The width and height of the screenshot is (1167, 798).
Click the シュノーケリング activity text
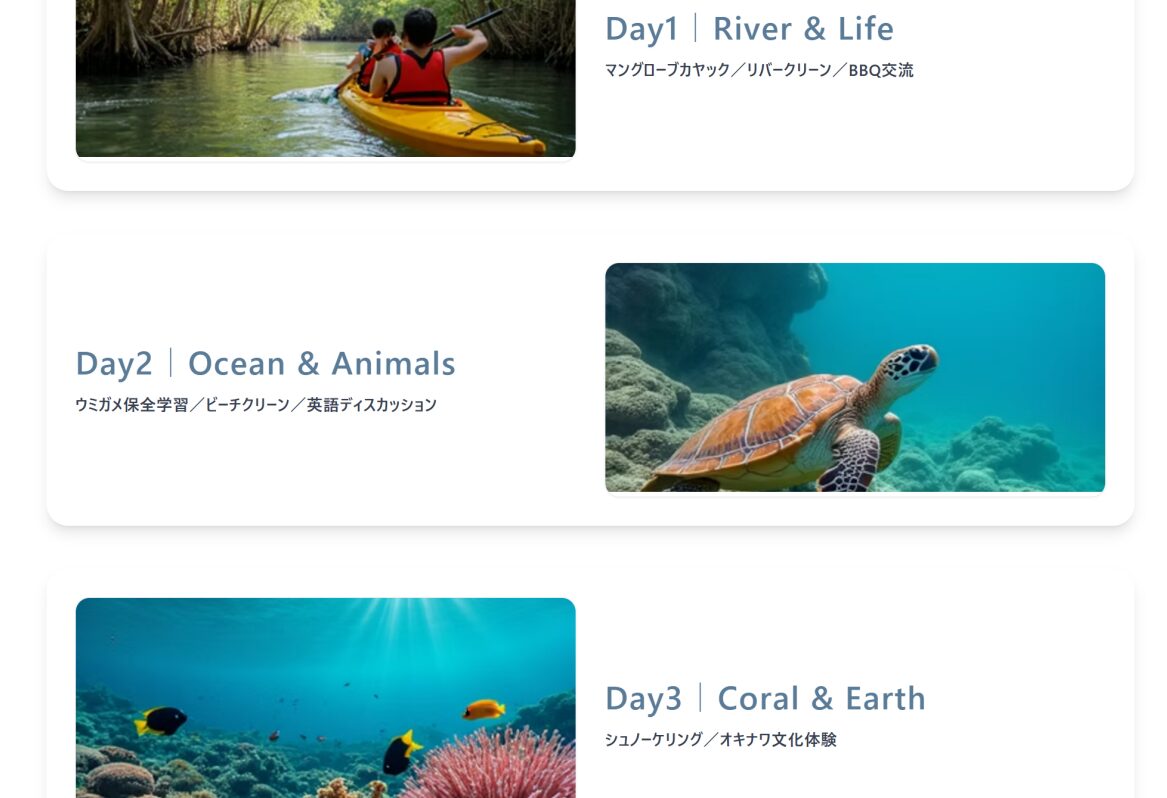[x=653, y=740]
